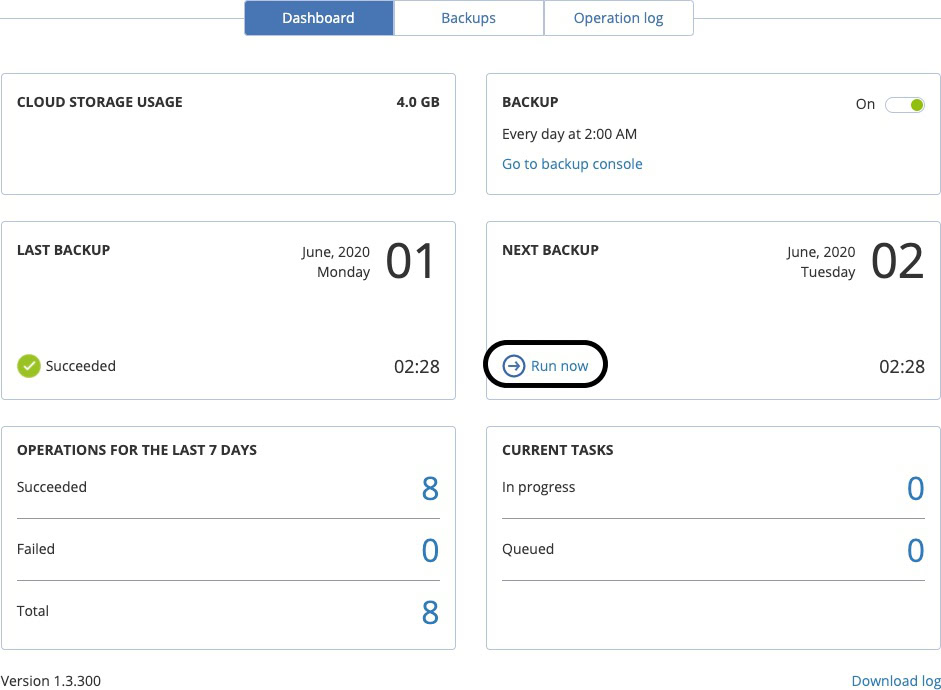Click the Total operations count showing 8

430,613
